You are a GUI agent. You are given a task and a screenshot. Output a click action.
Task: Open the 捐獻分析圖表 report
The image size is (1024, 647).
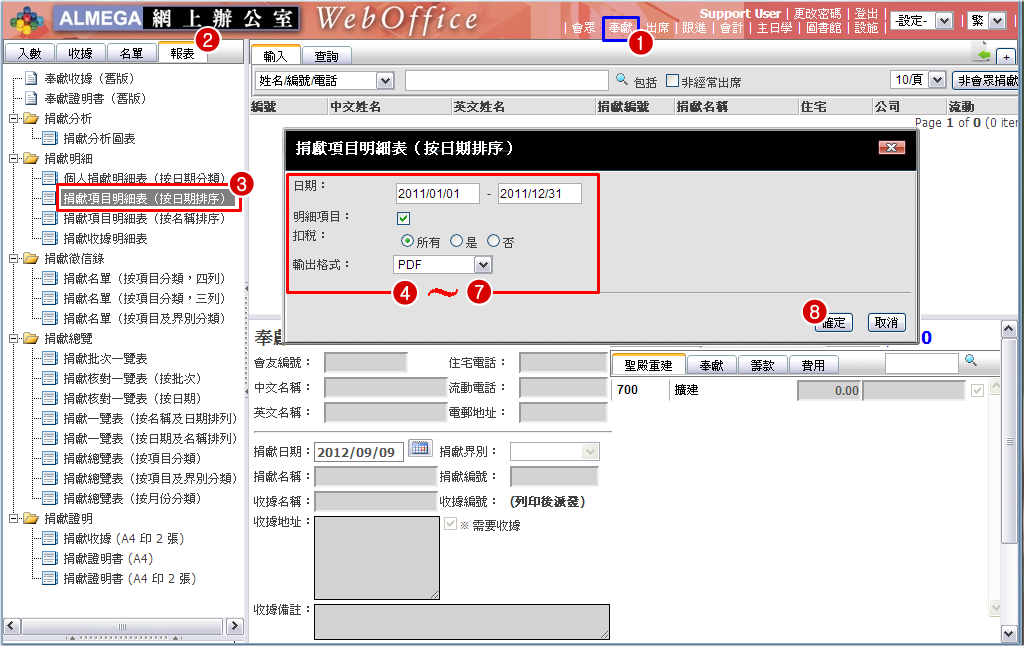point(99,138)
